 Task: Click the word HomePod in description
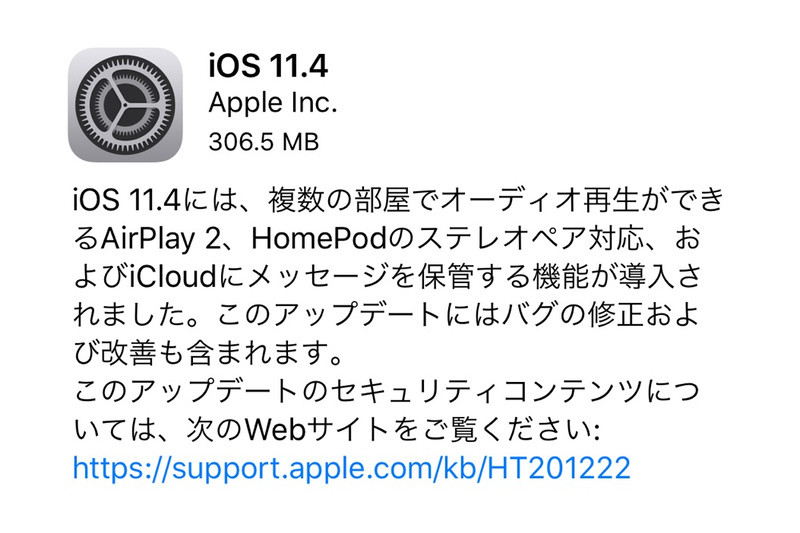click(x=319, y=238)
